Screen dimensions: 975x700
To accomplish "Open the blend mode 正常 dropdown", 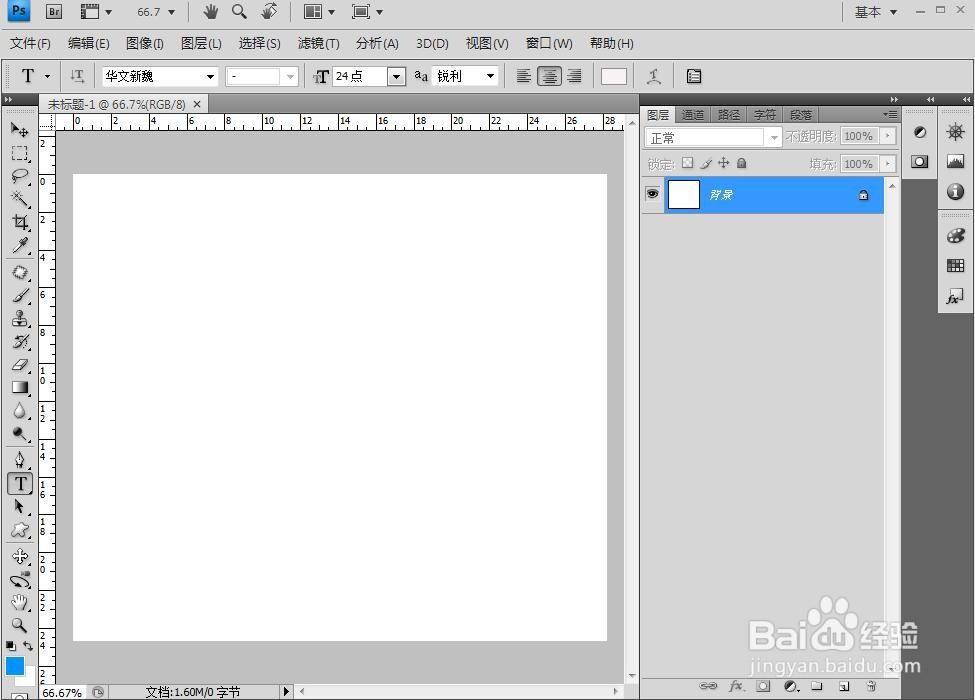I will tap(774, 137).
